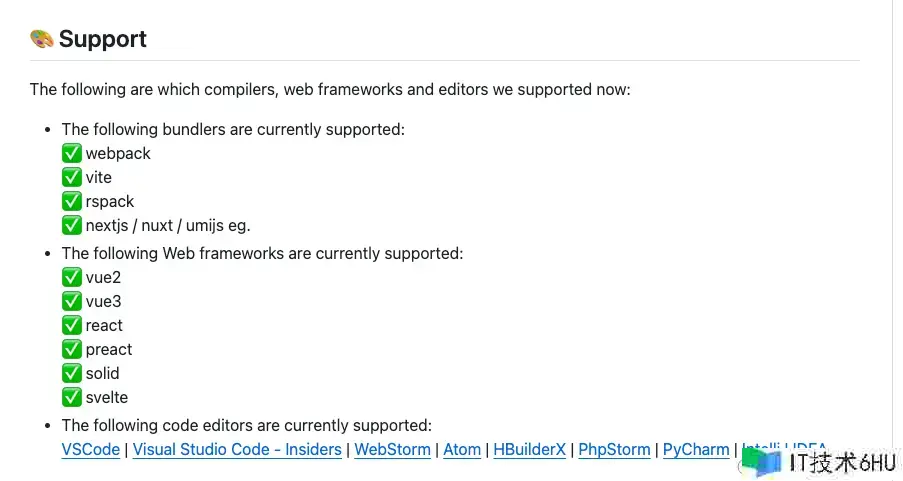The width and height of the screenshot is (903, 481).
Task: Click the green checkmark beside rspack
Action: pos(71,201)
